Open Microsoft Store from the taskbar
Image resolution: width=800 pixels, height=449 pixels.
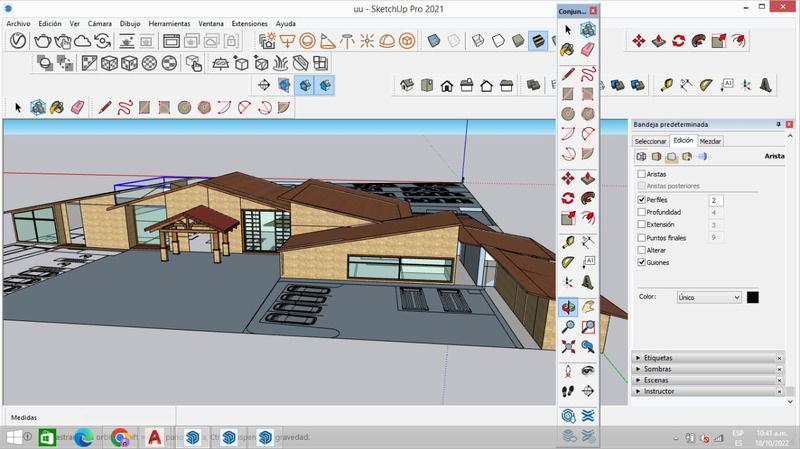[x=47, y=437]
